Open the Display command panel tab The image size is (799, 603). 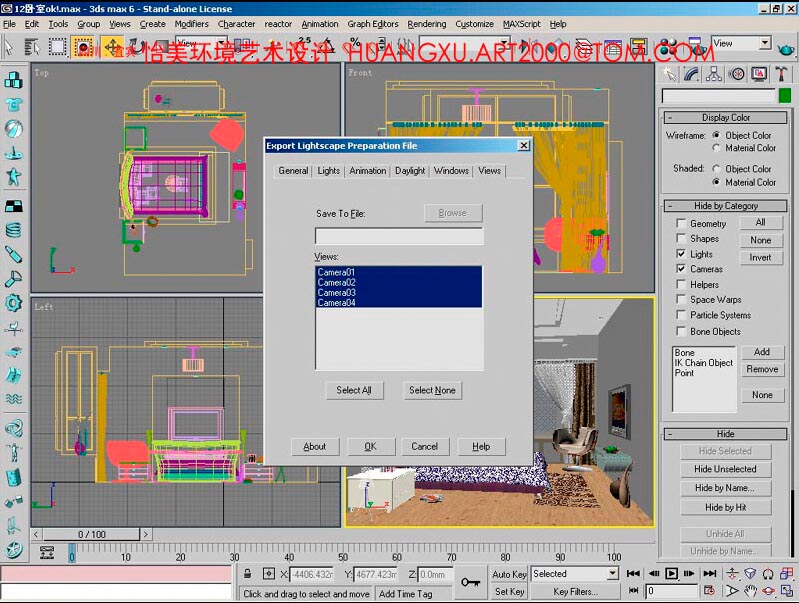(x=759, y=74)
